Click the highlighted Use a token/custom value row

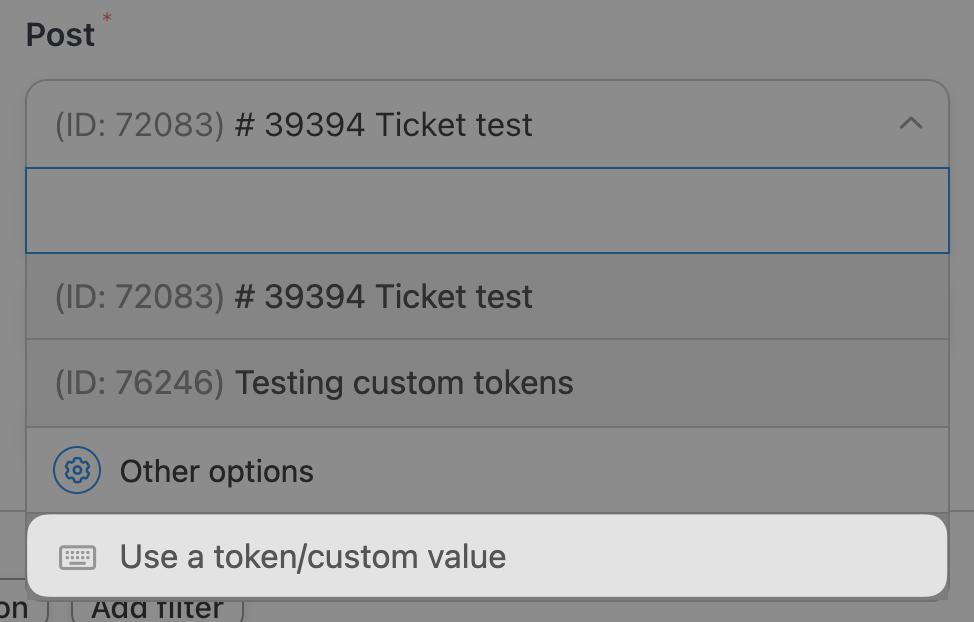tap(311, 557)
